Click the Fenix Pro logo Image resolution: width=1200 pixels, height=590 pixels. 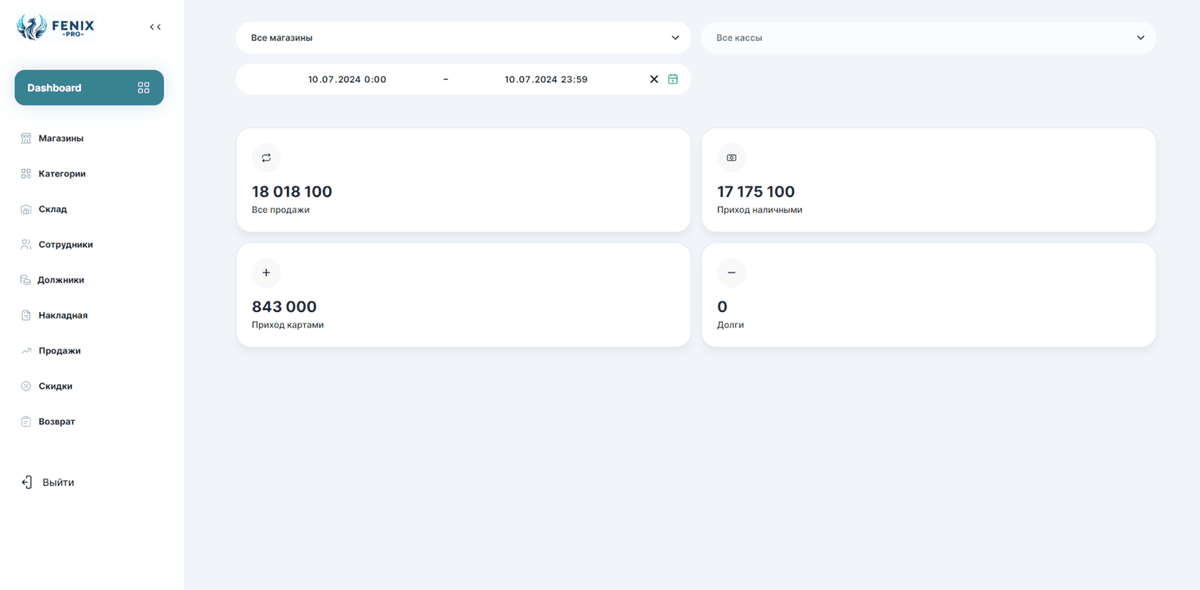[x=56, y=27]
